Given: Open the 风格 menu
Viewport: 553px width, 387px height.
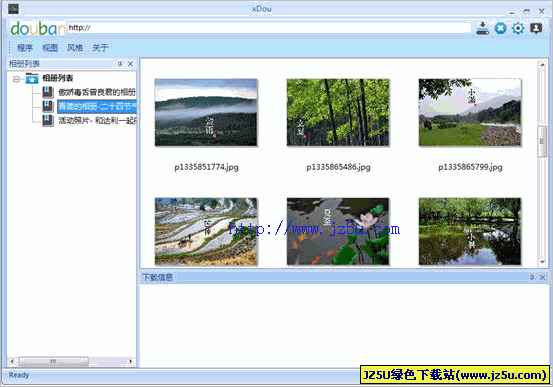Looking at the screenshot, I should [x=75, y=48].
